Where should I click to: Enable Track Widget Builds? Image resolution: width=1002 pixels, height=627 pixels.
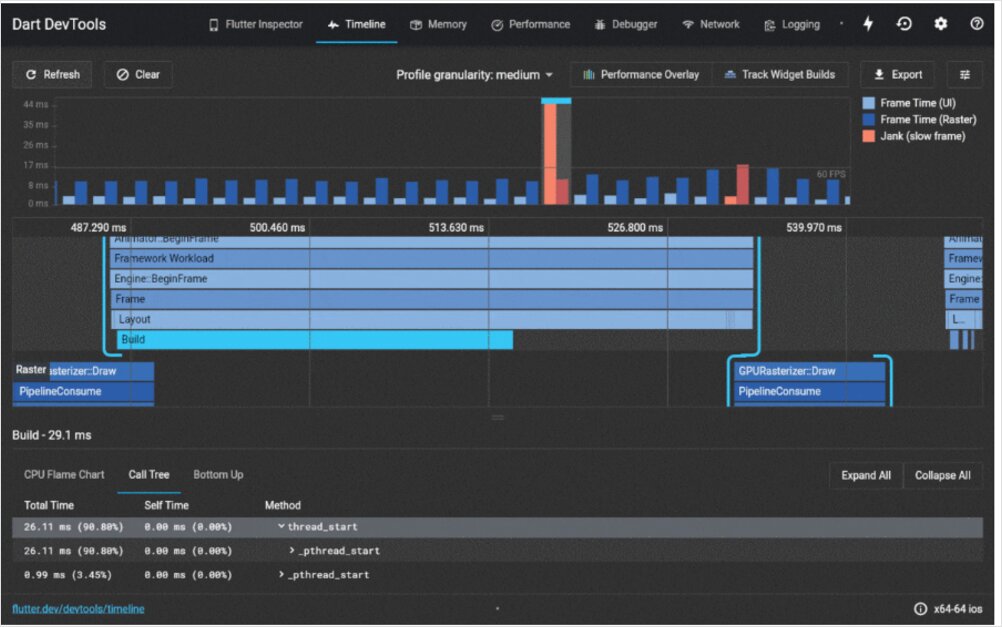coord(781,73)
